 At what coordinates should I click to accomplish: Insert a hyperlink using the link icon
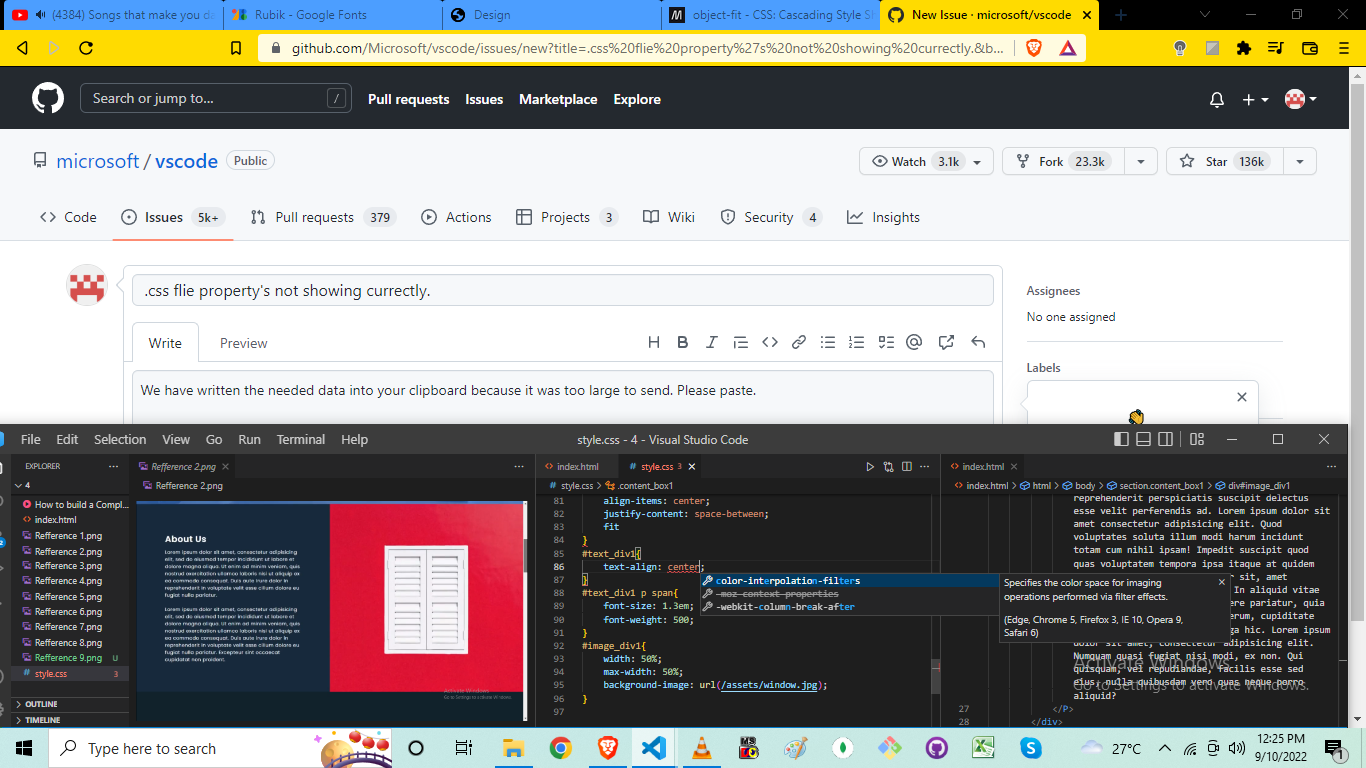click(797, 341)
